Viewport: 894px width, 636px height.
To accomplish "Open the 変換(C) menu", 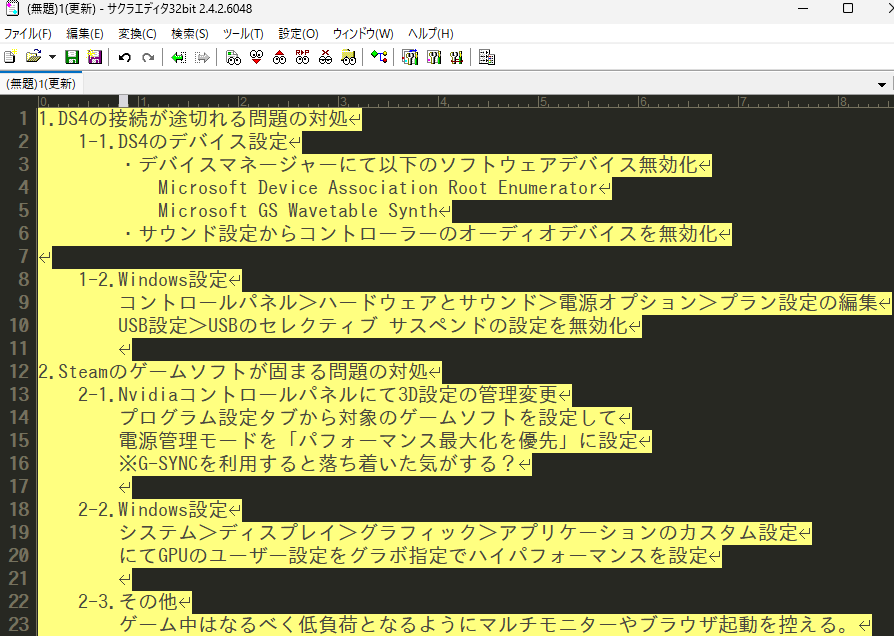I will pos(137,34).
